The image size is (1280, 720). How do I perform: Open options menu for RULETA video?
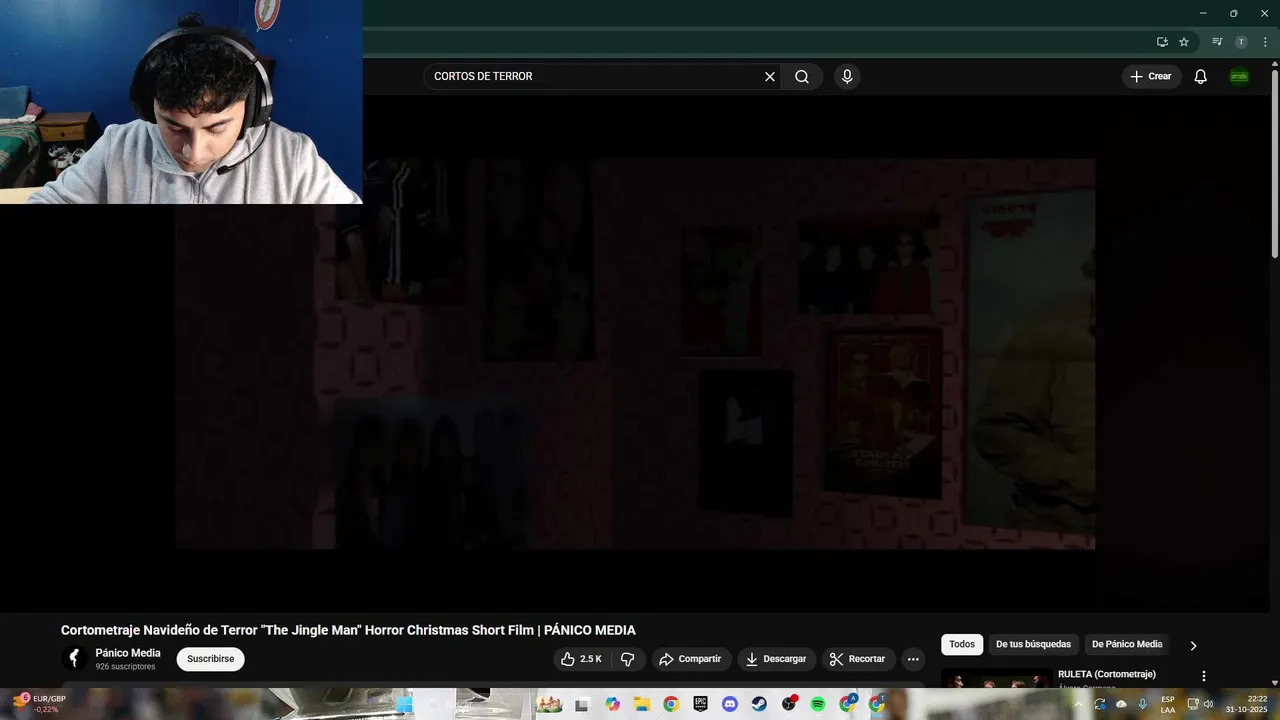tap(1204, 676)
